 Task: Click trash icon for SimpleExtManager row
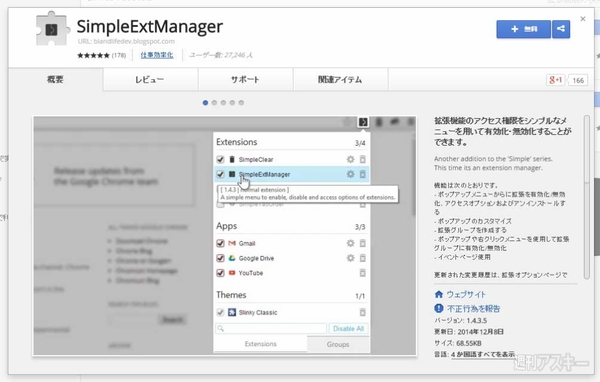click(363, 174)
